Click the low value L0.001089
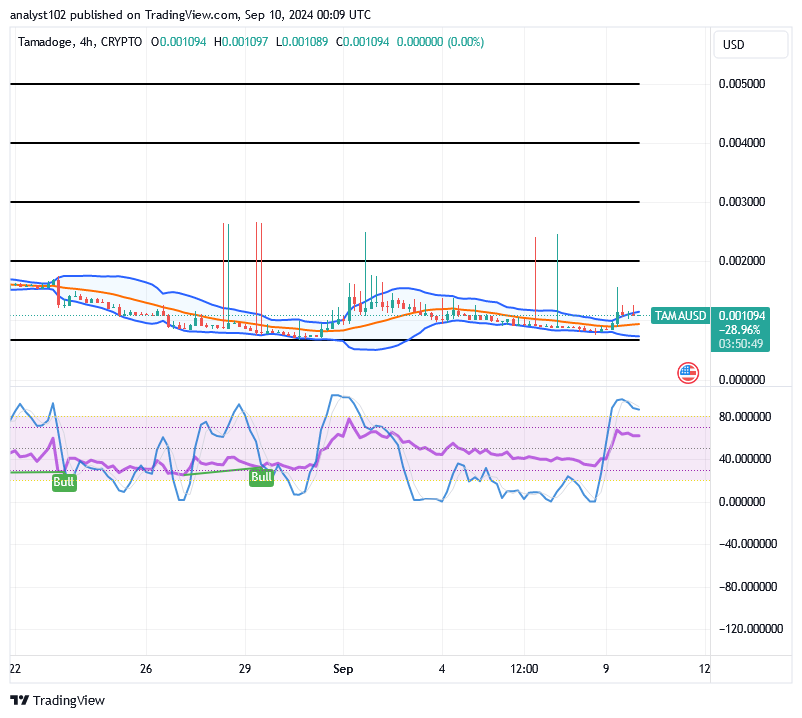 [x=302, y=42]
